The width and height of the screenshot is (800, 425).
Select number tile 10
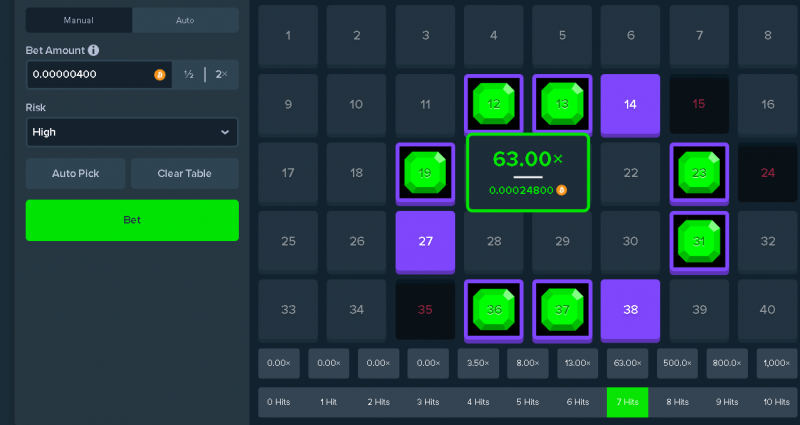point(356,105)
